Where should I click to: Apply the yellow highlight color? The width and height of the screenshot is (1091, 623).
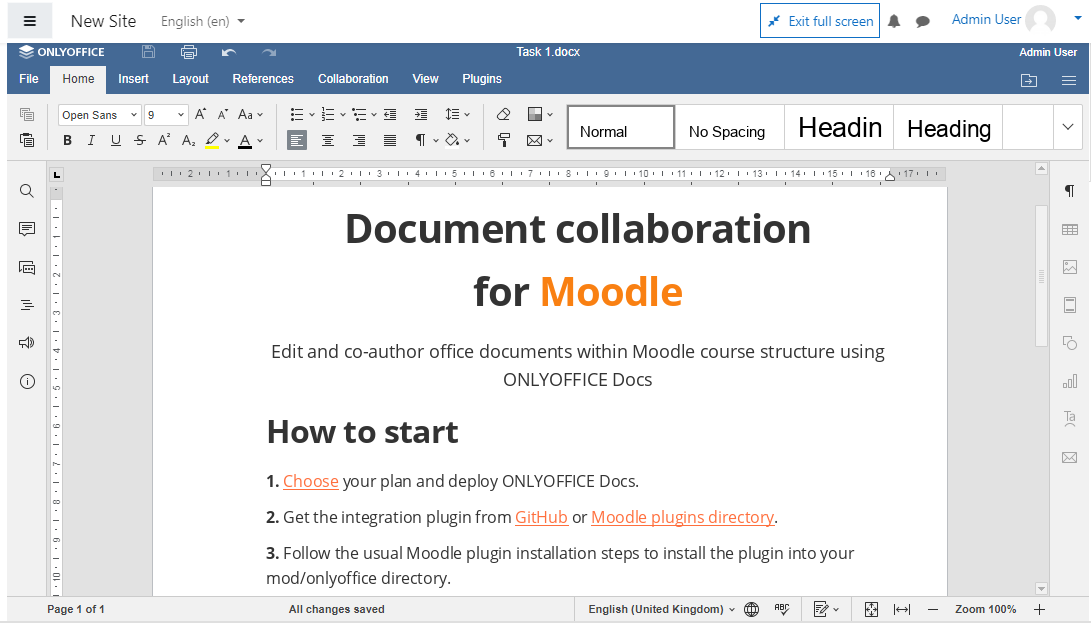(x=212, y=141)
